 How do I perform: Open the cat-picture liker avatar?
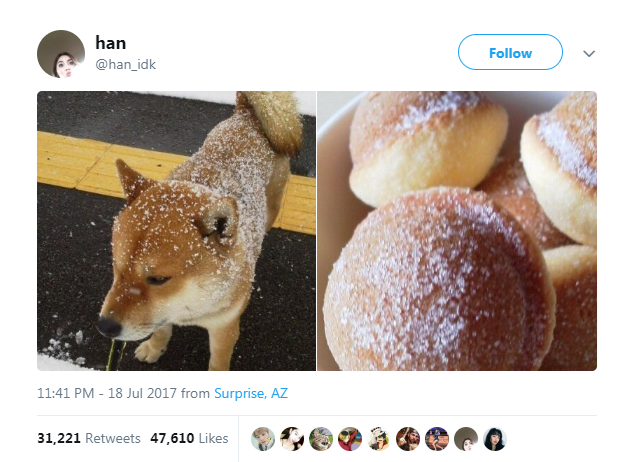click(x=321, y=439)
